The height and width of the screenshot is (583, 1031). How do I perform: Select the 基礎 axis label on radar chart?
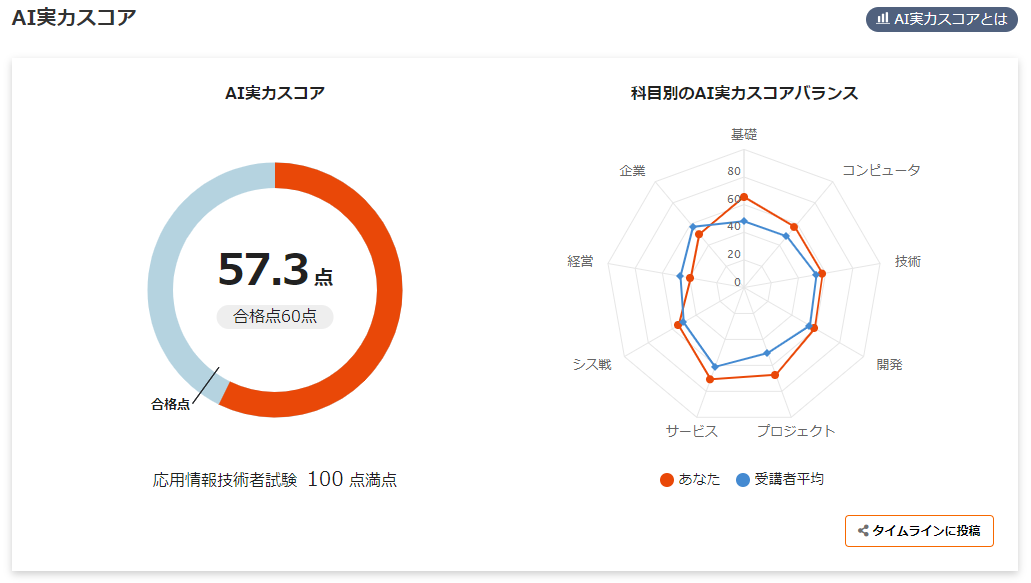[x=743, y=134]
